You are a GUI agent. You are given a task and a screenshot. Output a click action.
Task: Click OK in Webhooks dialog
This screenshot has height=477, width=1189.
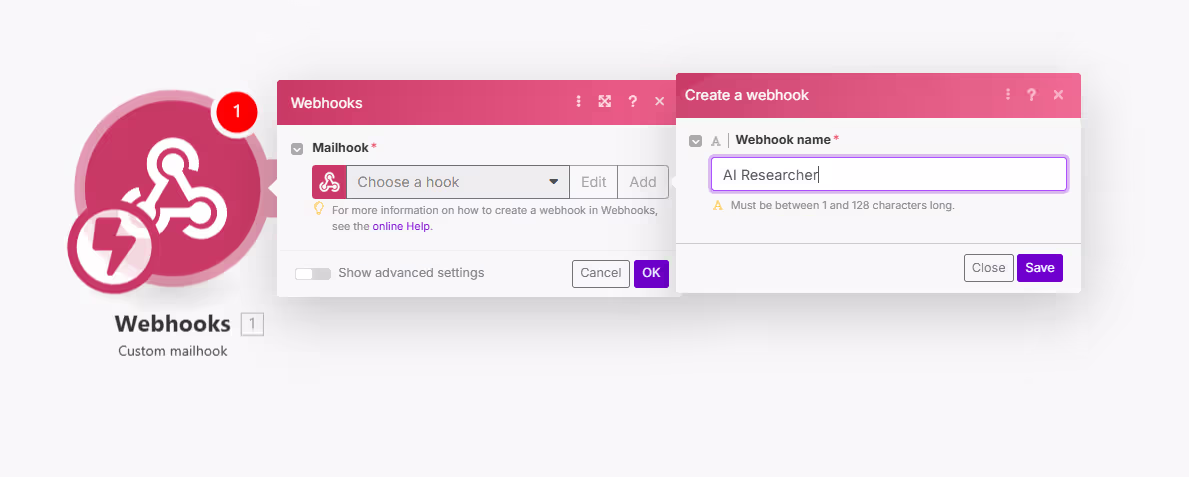tap(651, 273)
